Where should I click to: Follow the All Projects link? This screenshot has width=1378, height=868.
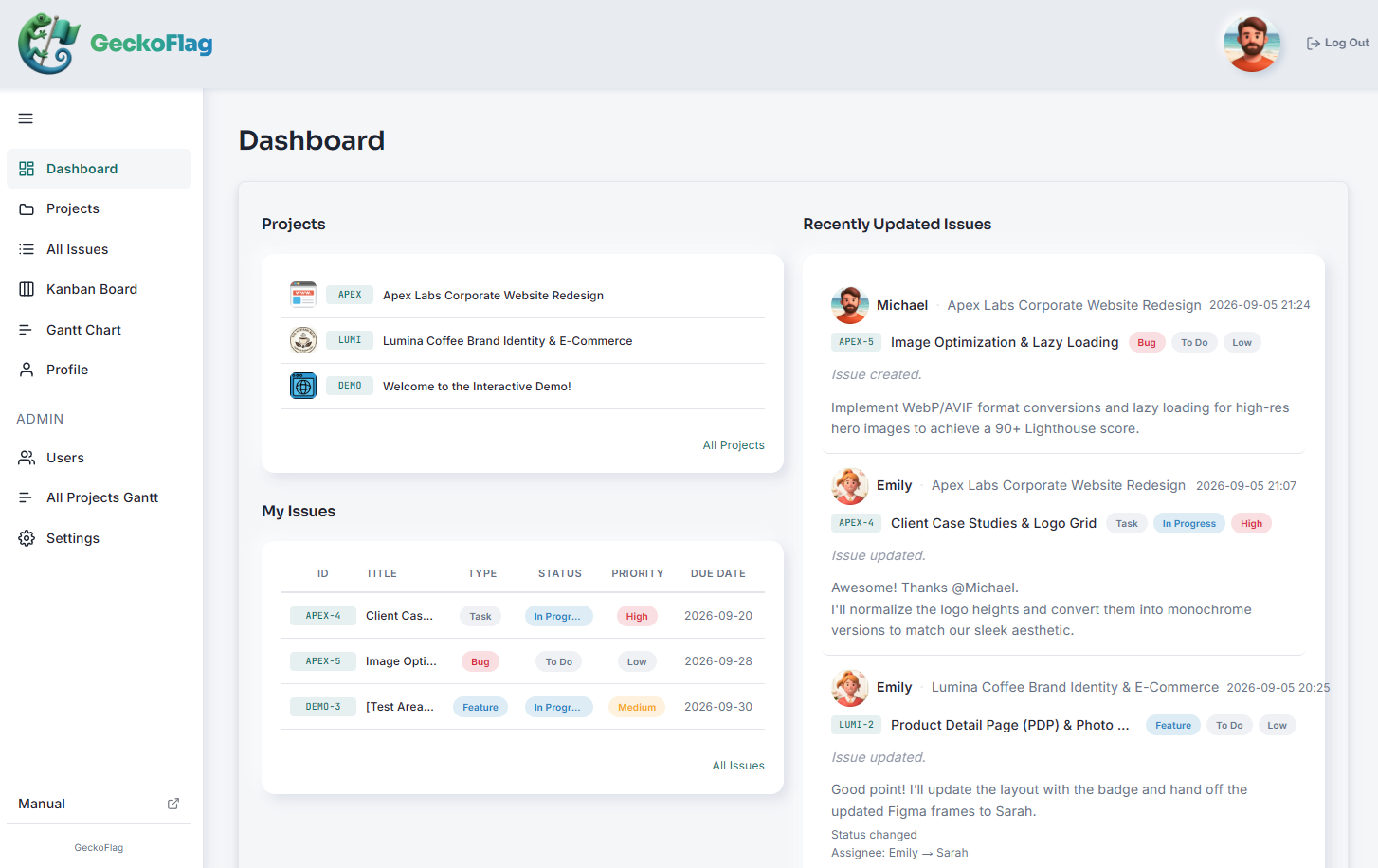tap(734, 445)
